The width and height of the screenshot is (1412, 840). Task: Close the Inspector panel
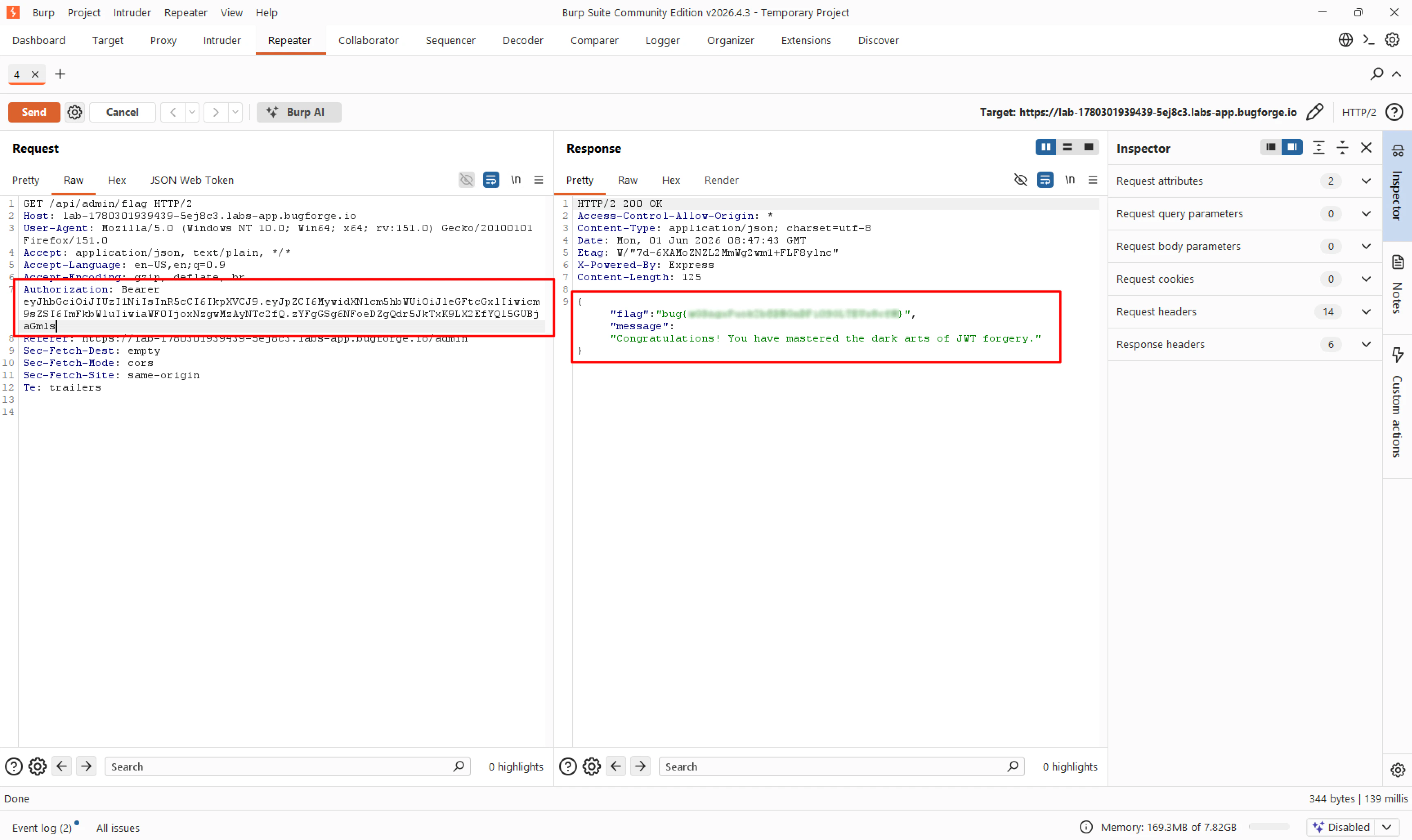tap(1366, 148)
